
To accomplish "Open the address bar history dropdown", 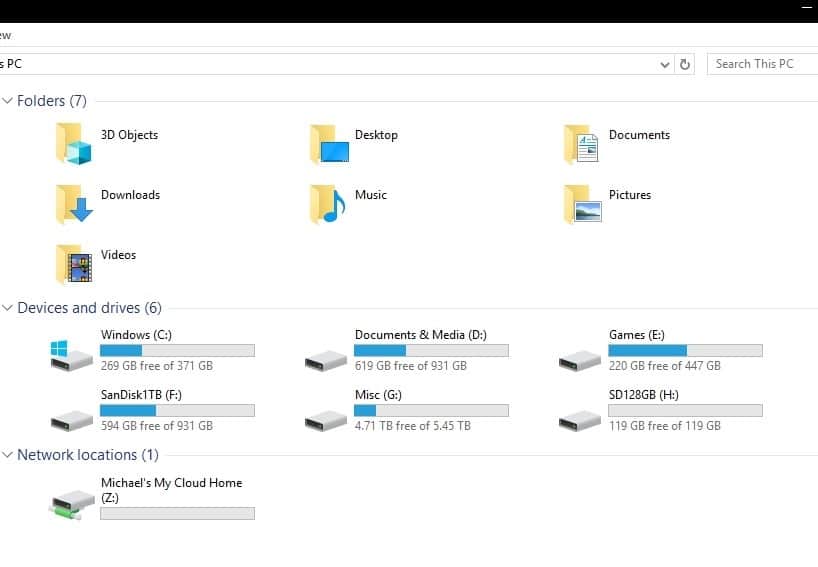I will (x=665, y=65).
